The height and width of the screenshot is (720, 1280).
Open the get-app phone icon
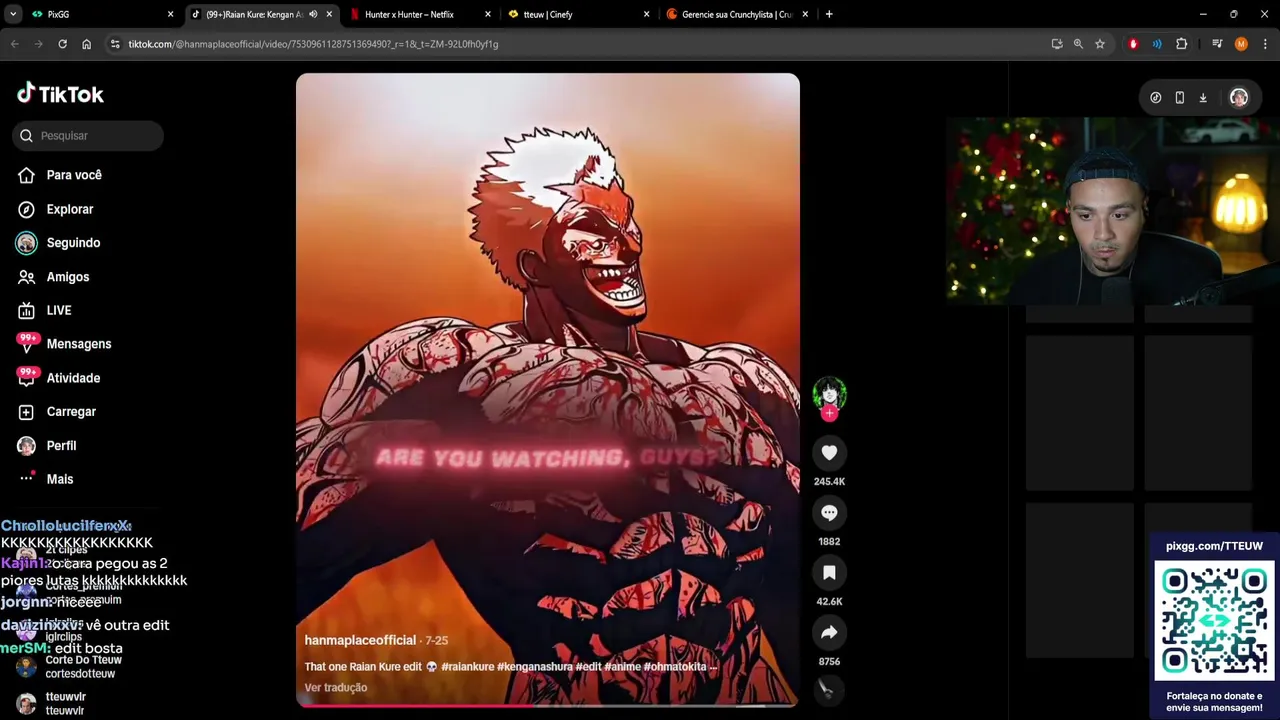click(x=1180, y=97)
